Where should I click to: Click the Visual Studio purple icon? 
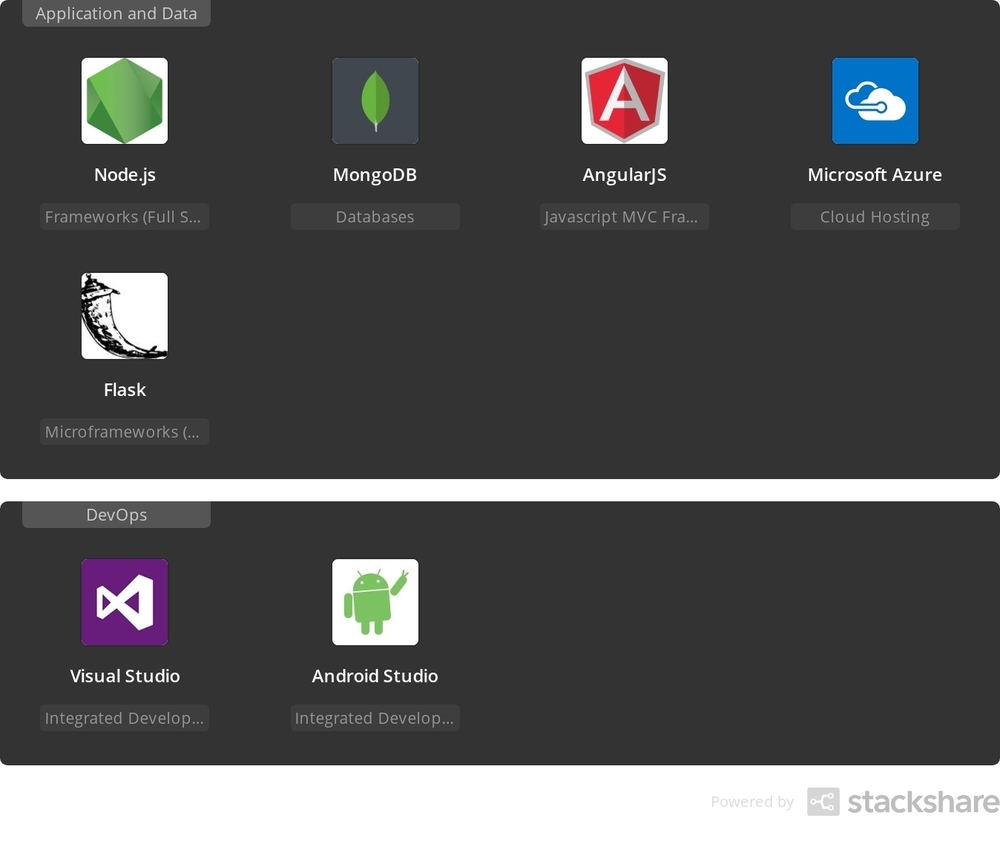tap(124, 601)
